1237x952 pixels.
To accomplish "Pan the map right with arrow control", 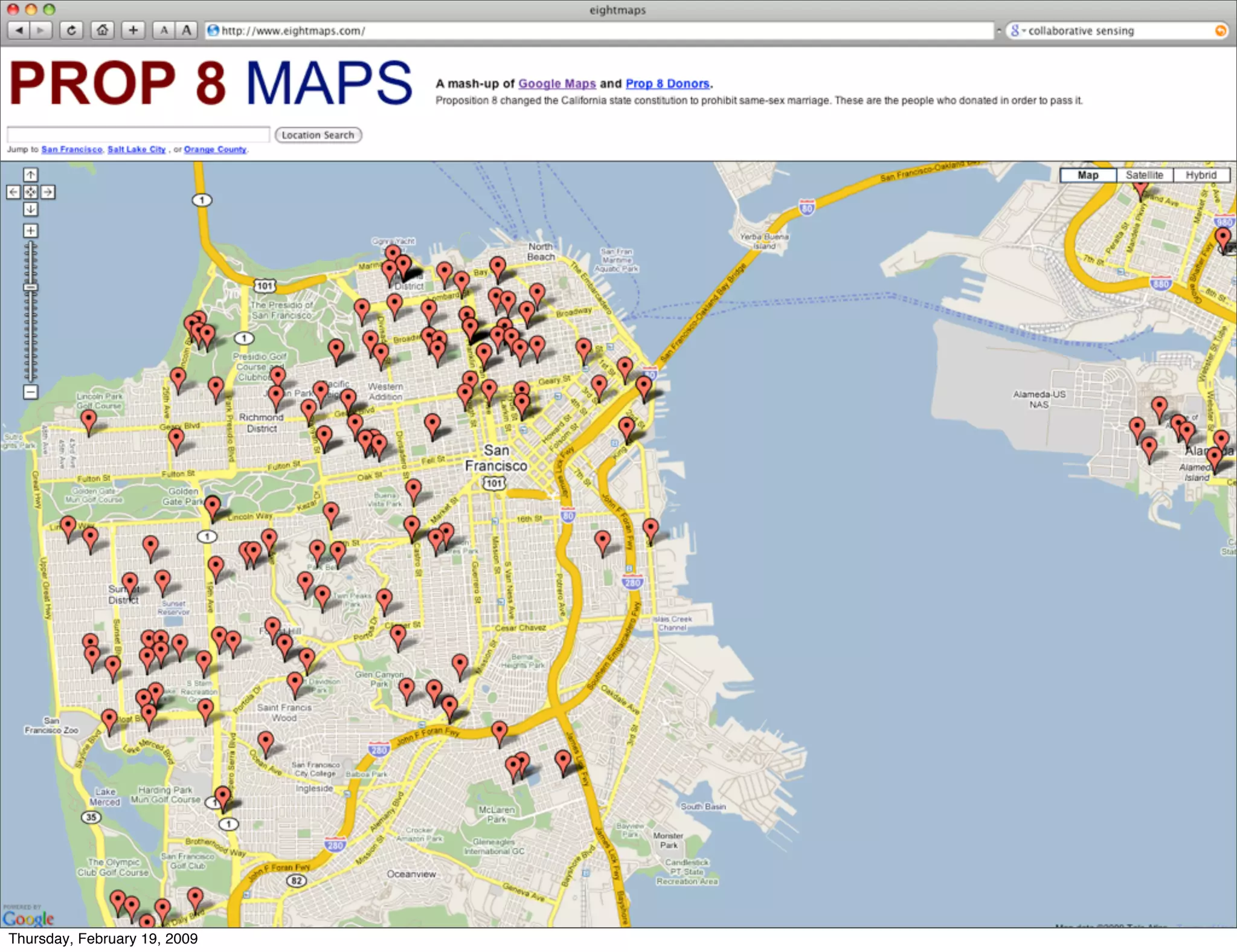I will [x=48, y=192].
